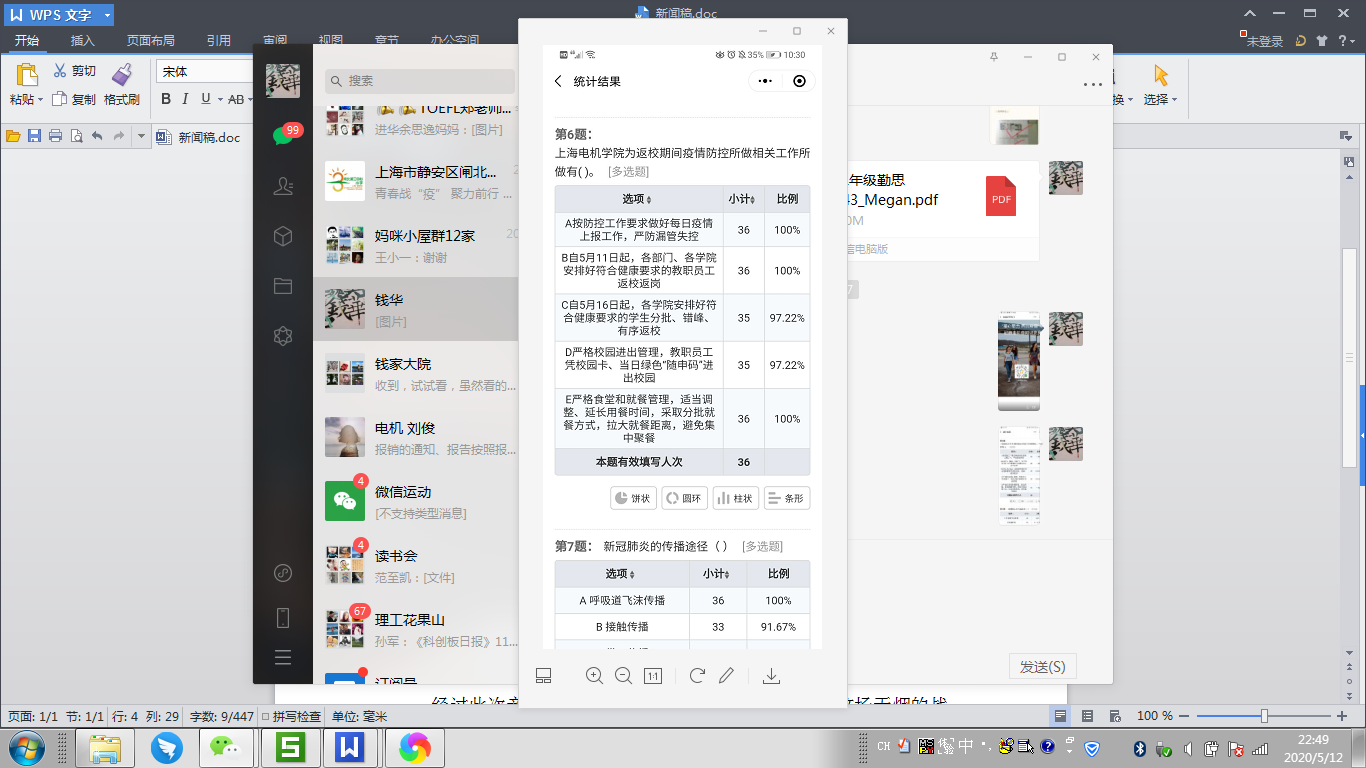Toggle bold formatting in WPS ribbon
The image size is (1366, 768).
[166, 99]
